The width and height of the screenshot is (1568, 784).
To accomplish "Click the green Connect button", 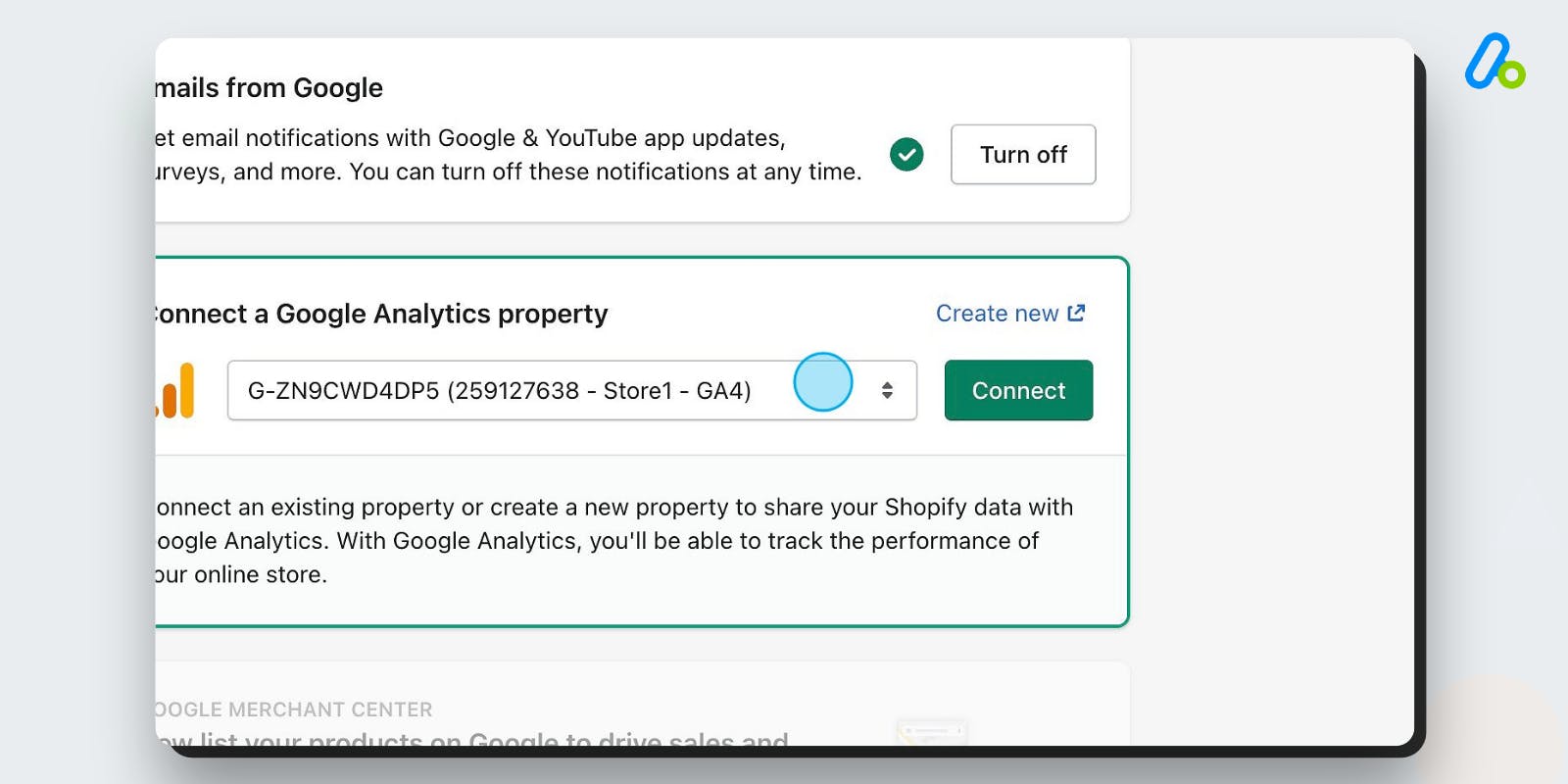I will [1018, 390].
